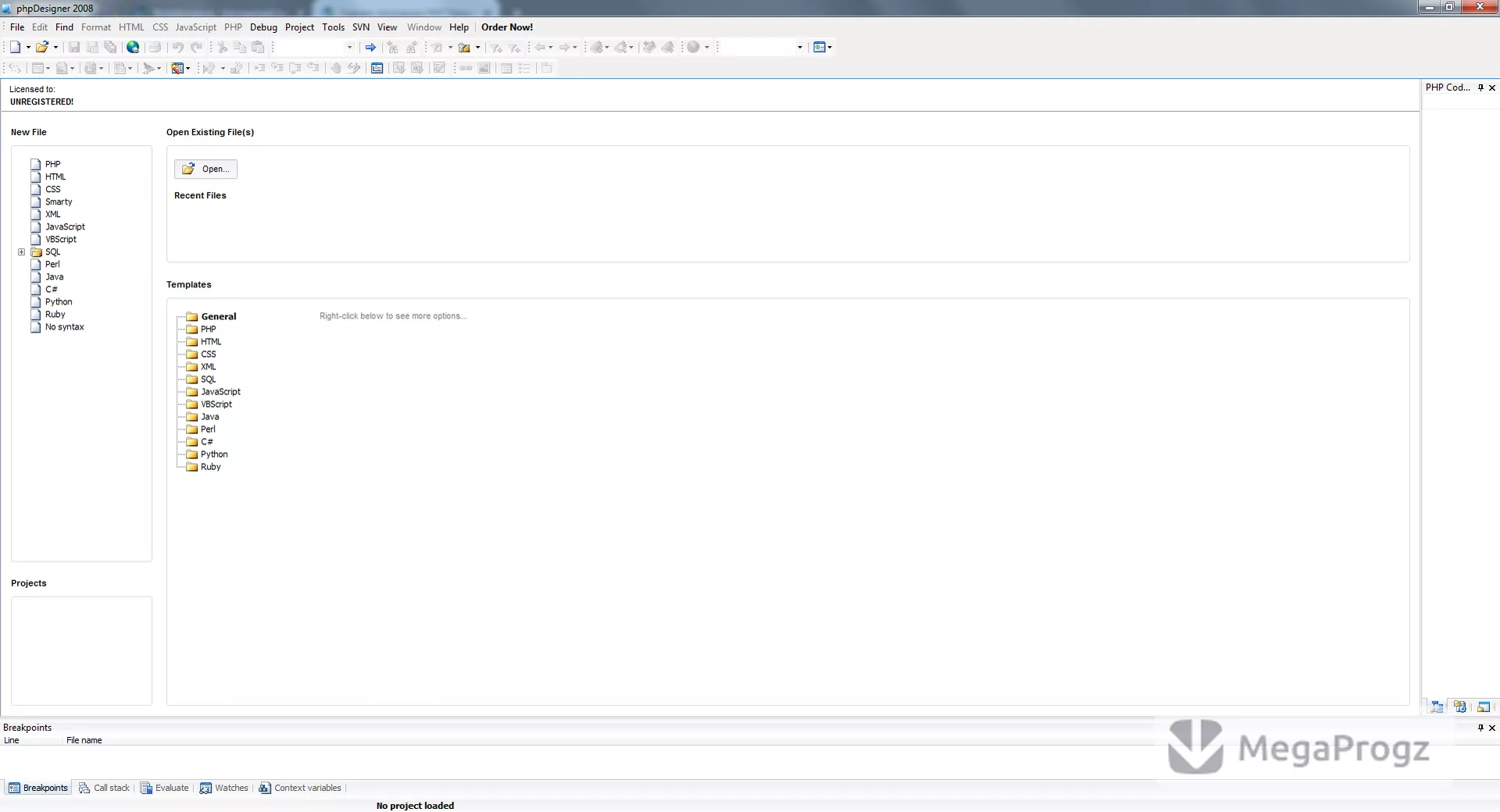Open the dropdown arrow beside yellow bookmark icon

tap(477, 47)
